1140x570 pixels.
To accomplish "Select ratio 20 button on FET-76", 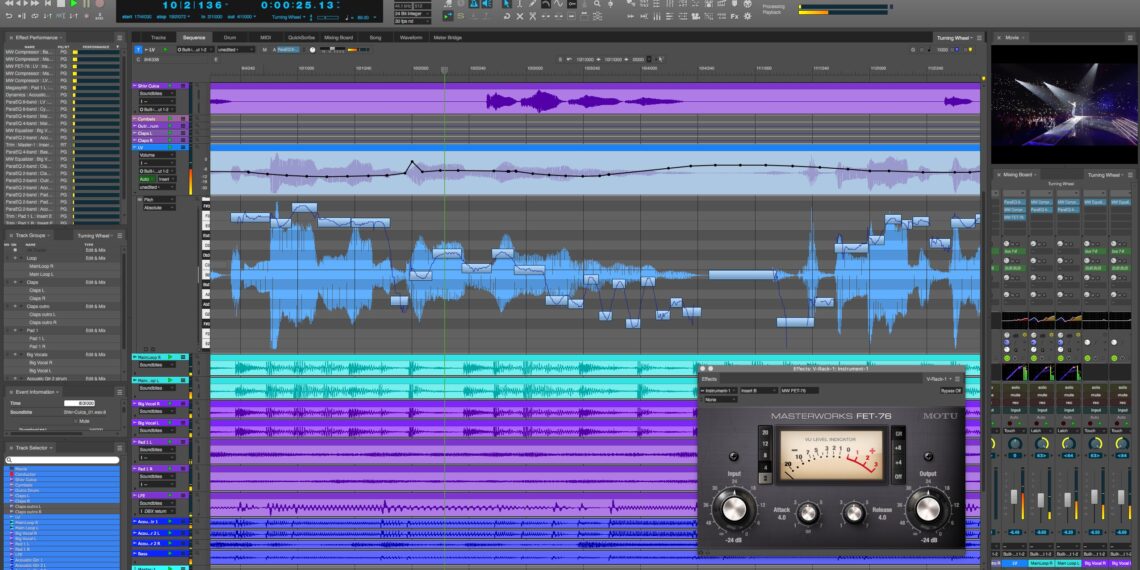I will pos(765,432).
